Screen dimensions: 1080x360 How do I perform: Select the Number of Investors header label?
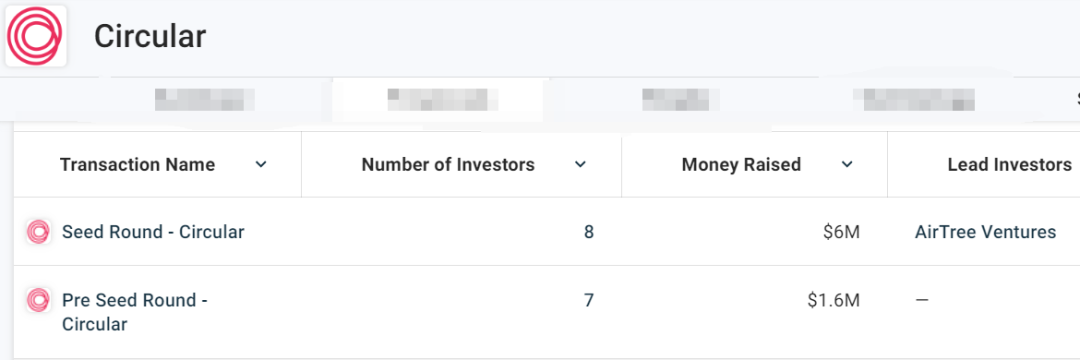point(448,165)
